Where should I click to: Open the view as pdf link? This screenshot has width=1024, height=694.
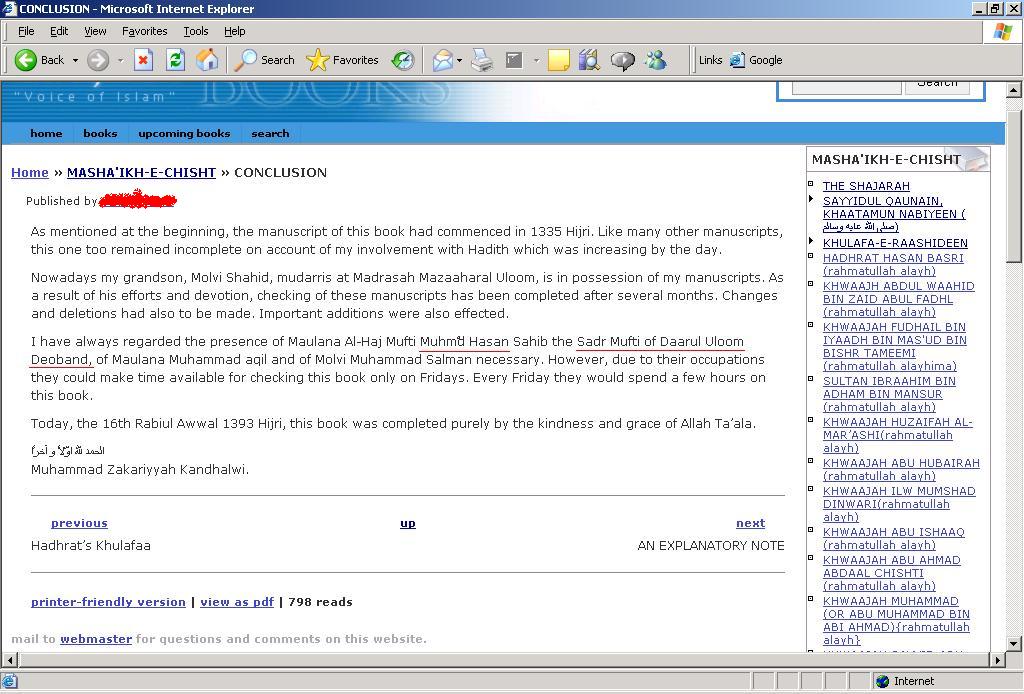click(237, 602)
